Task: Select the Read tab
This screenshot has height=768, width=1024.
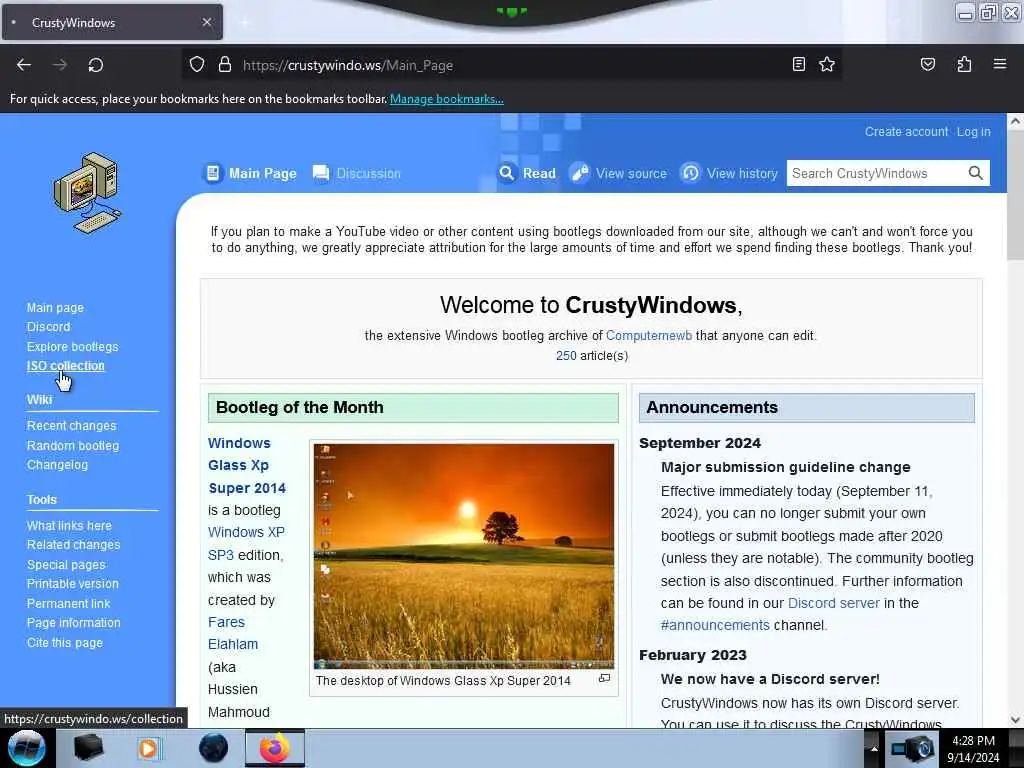Action: pos(527,173)
